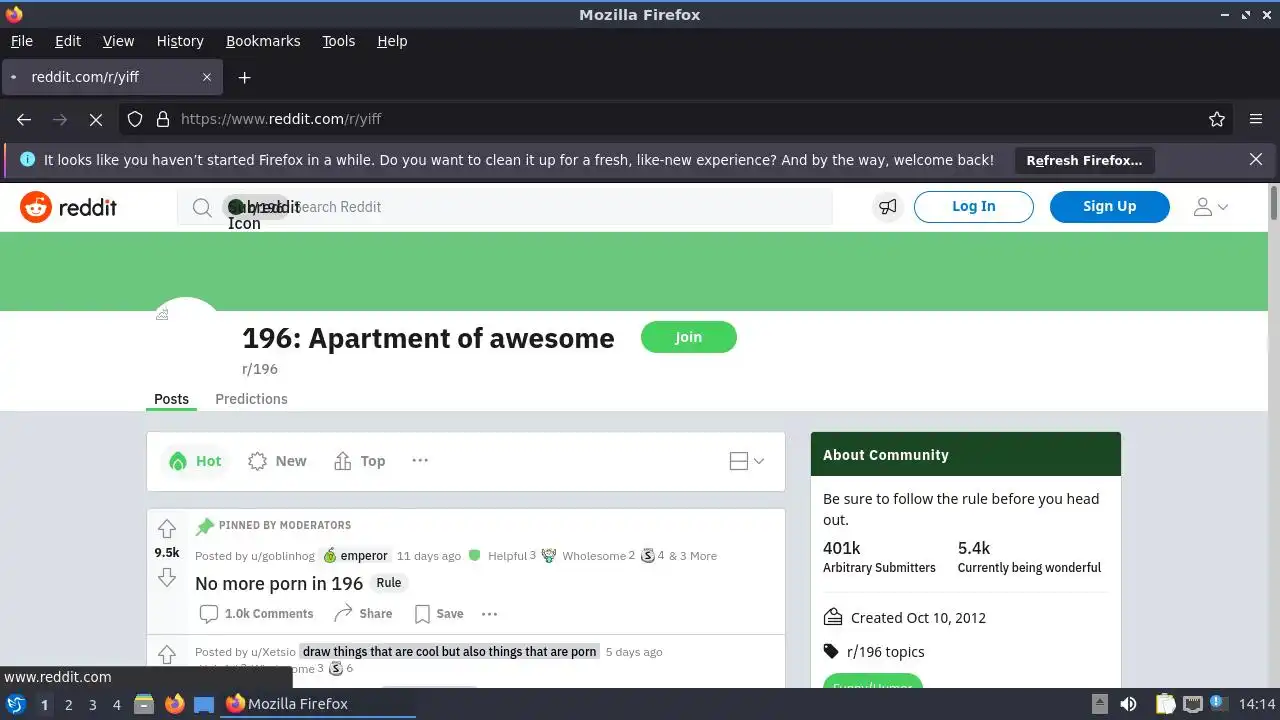This screenshot has height=720, width=1280.
Task: Upvote the pinned 'No more porn in 196' post
Action: 167,528
